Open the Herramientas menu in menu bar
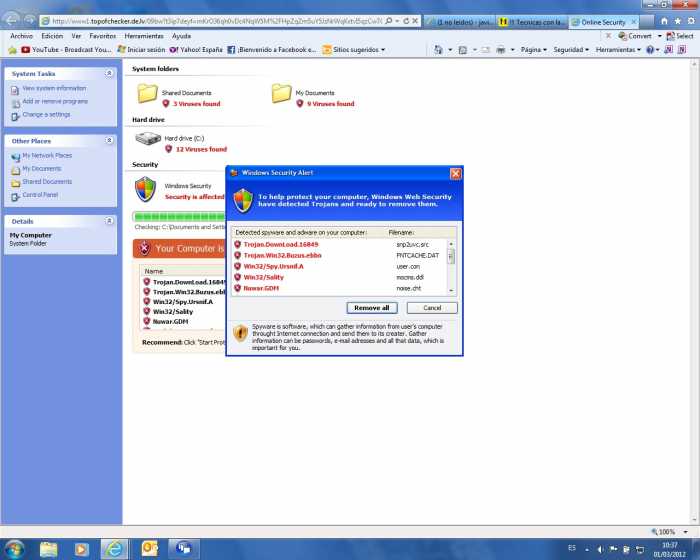The height and width of the screenshot is (560, 700). coord(144,36)
